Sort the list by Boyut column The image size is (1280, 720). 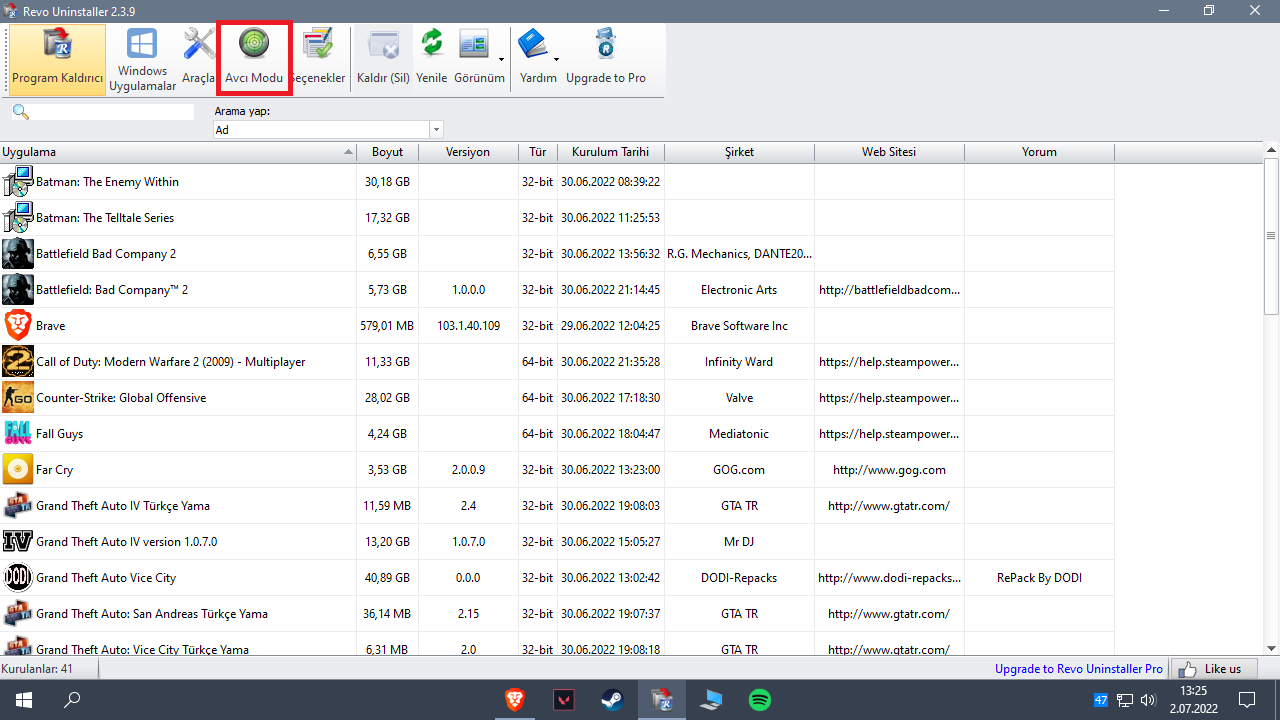[x=387, y=152]
